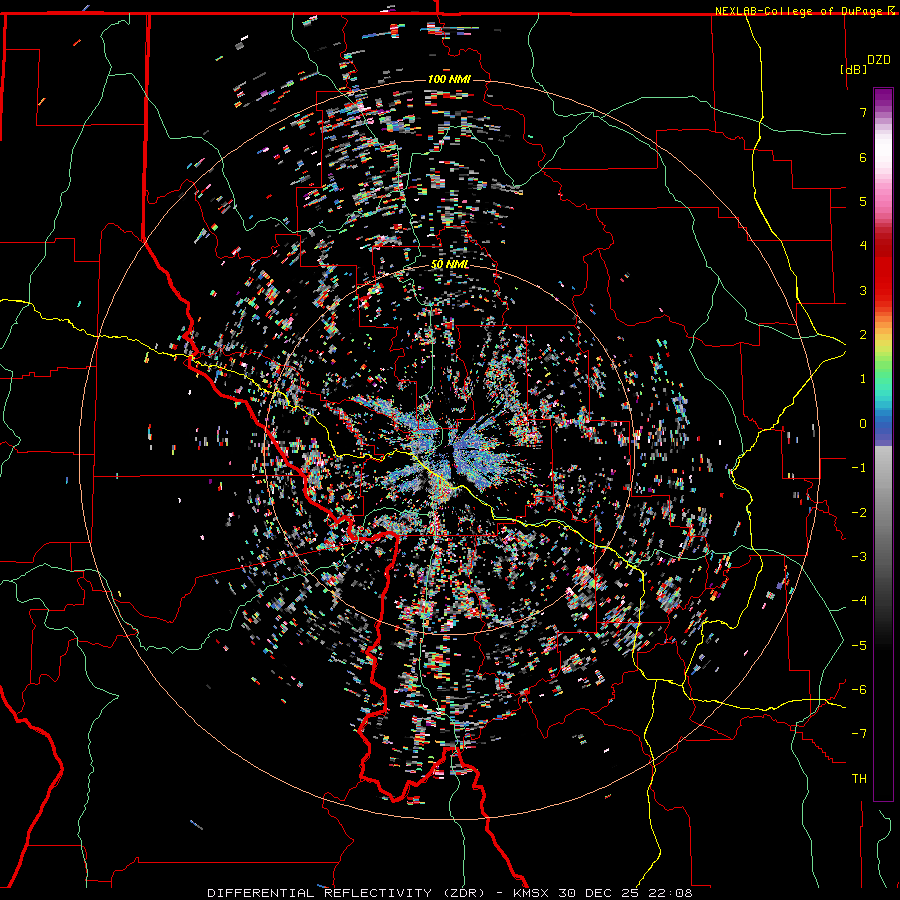Click the scale label 3
Screen dimensions: 900x900
tap(863, 290)
